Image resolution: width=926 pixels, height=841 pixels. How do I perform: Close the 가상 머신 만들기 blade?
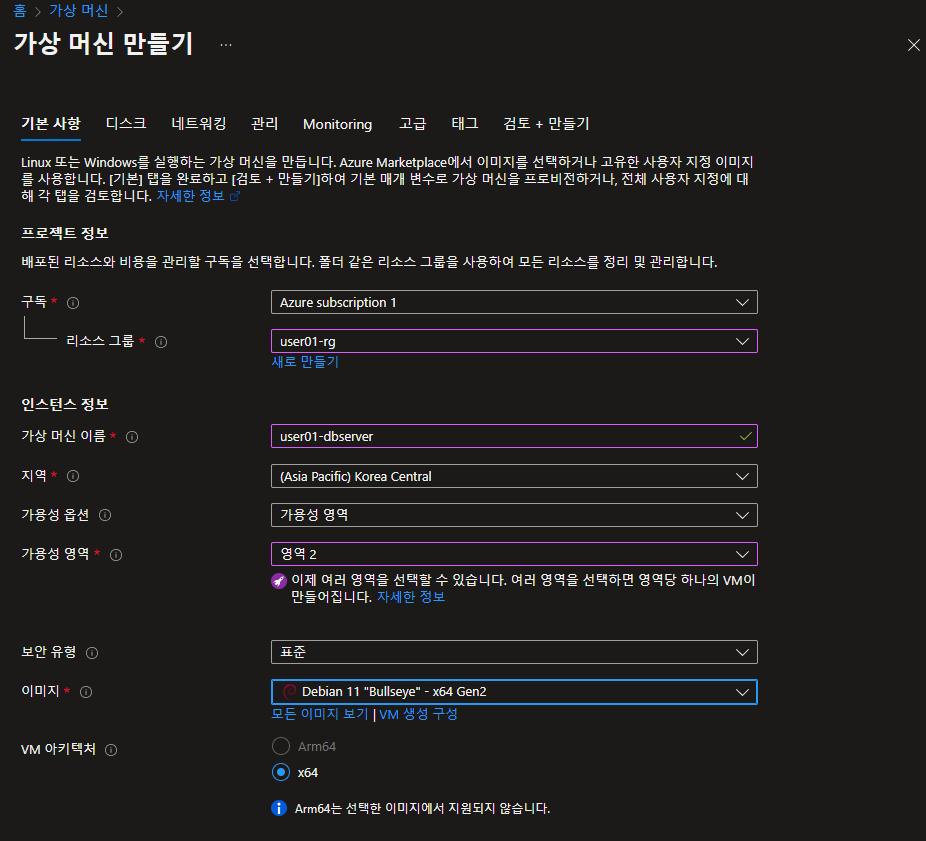pyautogui.click(x=914, y=45)
